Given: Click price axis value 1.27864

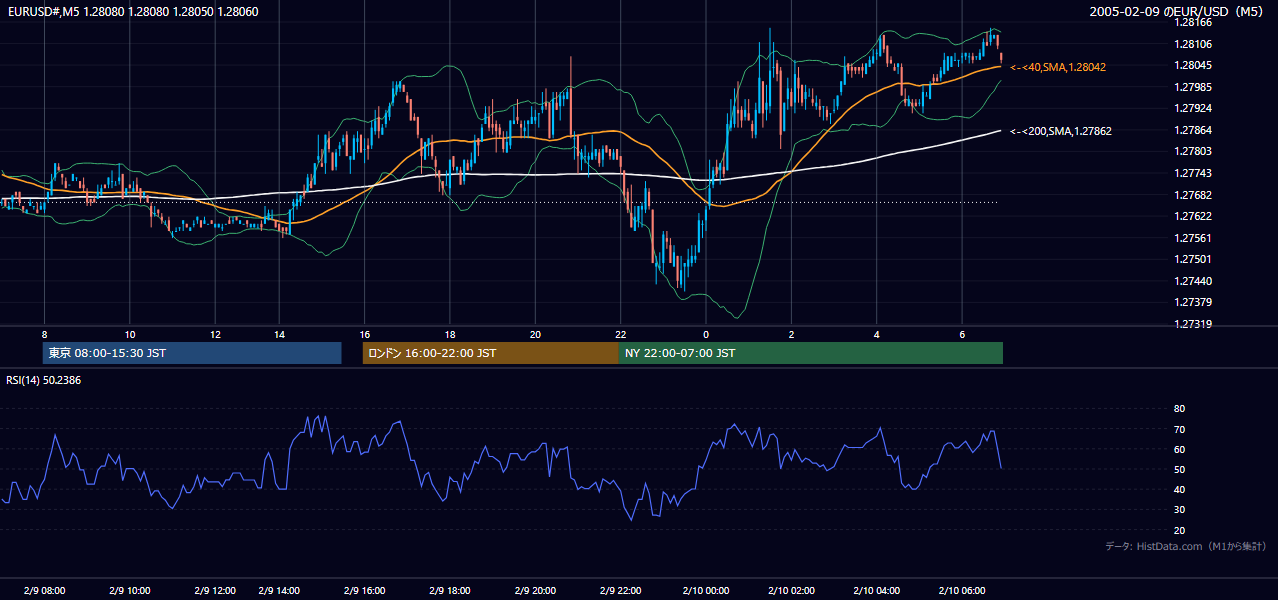Looking at the screenshot, I should pyautogui.click(x=1192, y=130).
